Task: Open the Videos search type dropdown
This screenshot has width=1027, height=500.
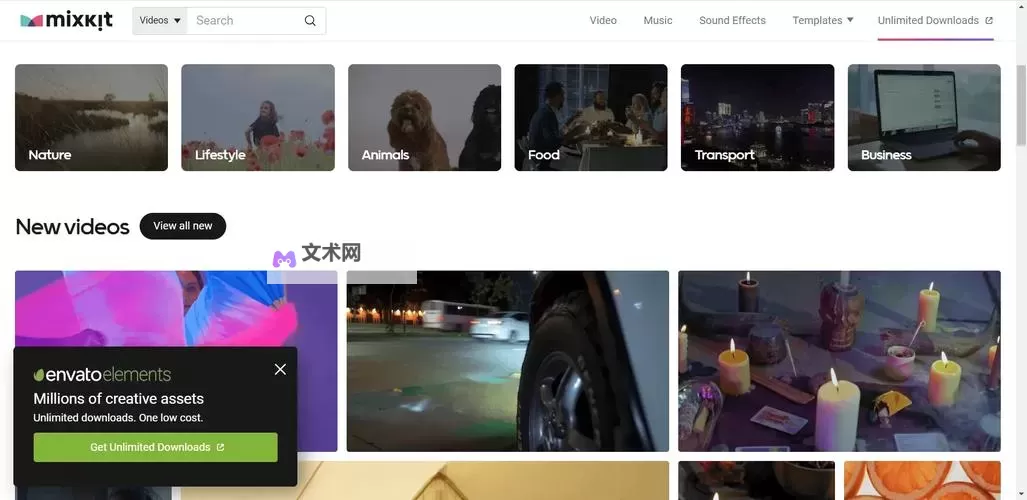Action: [160, 21]
